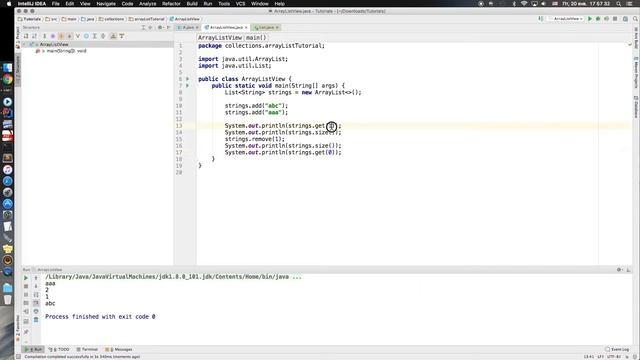This screenshot has height=360, width=640.
Task: Open the TODO tool window tab
Action: (59, 349)
